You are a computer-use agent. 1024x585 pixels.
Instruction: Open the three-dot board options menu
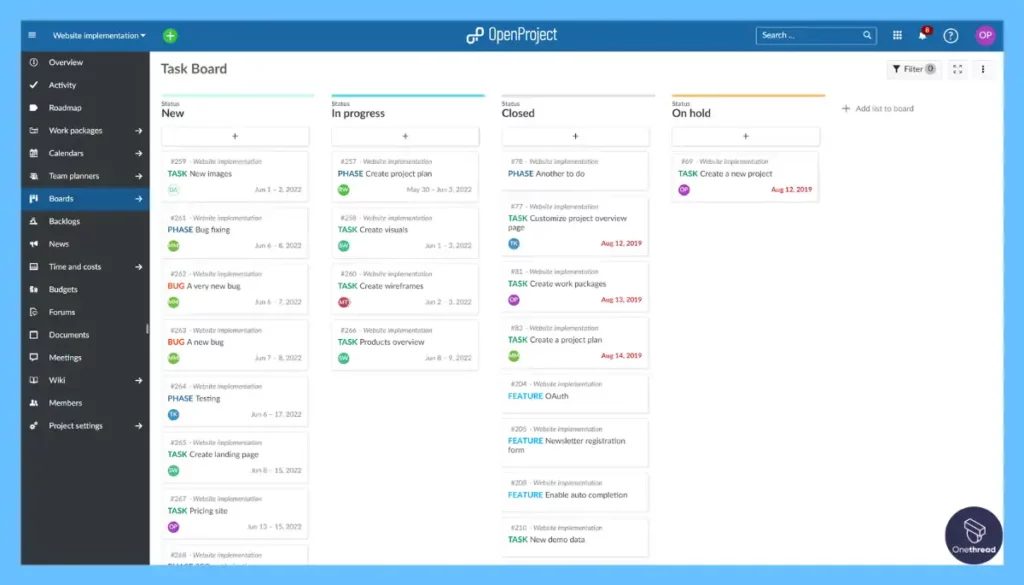click(983, 69)
